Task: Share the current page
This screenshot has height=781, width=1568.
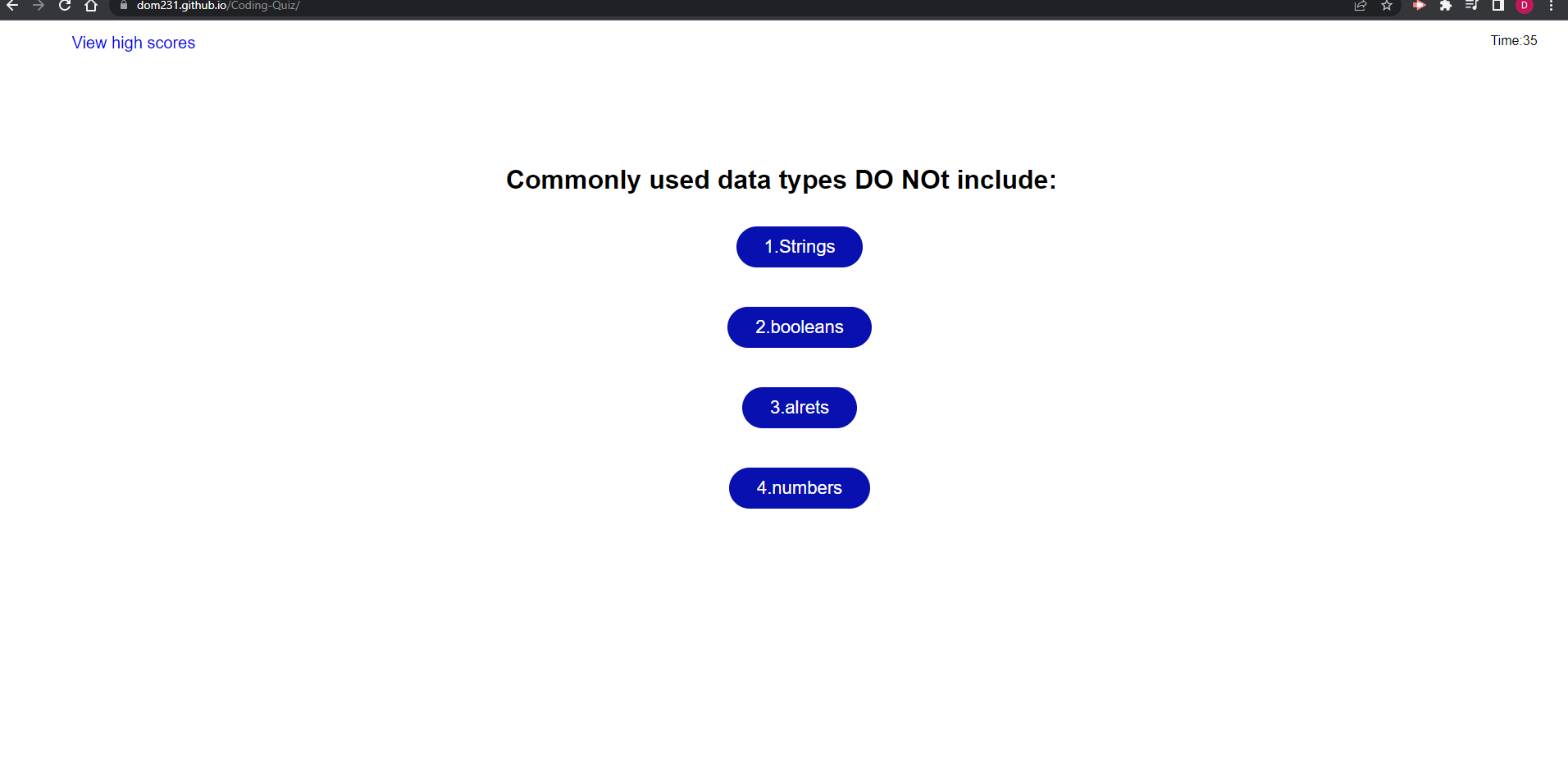Action: [1361, 7]
